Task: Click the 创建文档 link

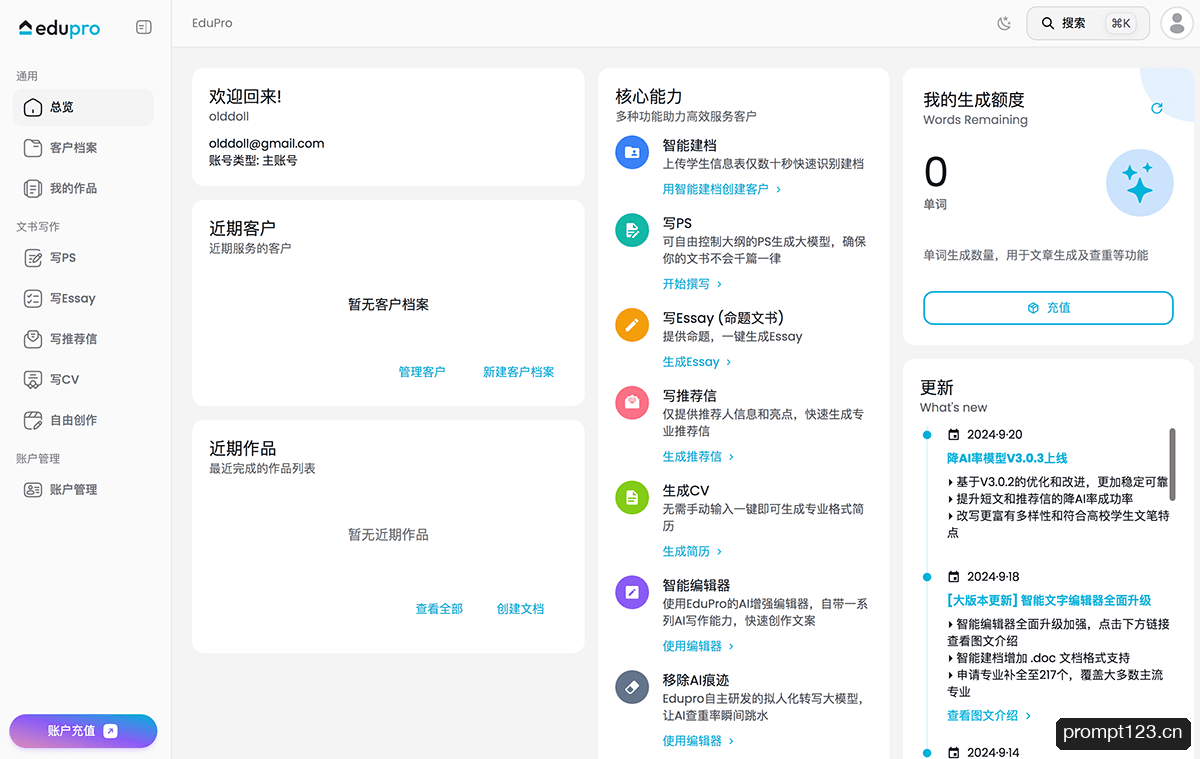Action: pos(520,609)
